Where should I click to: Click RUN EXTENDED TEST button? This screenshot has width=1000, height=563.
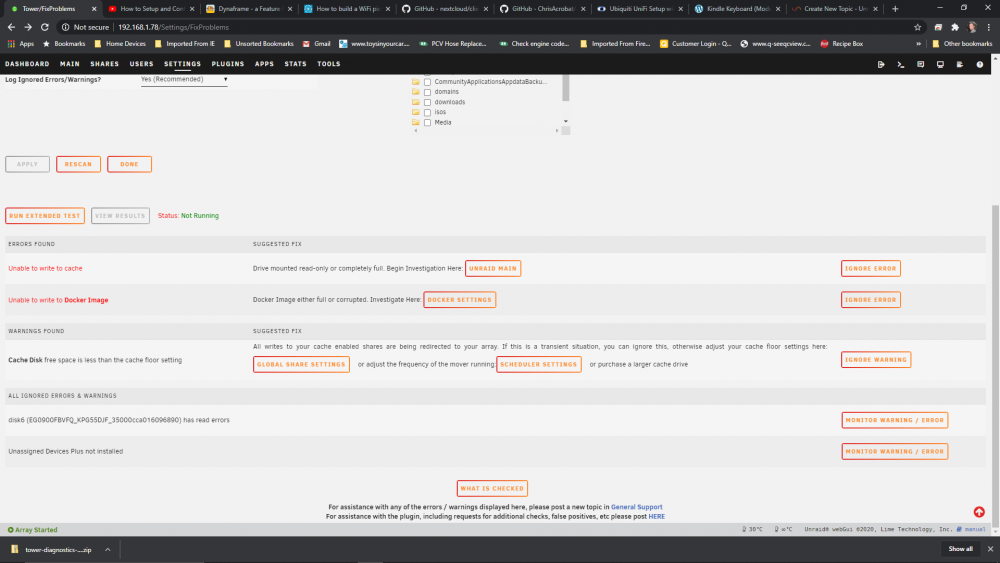click(45, 216)
